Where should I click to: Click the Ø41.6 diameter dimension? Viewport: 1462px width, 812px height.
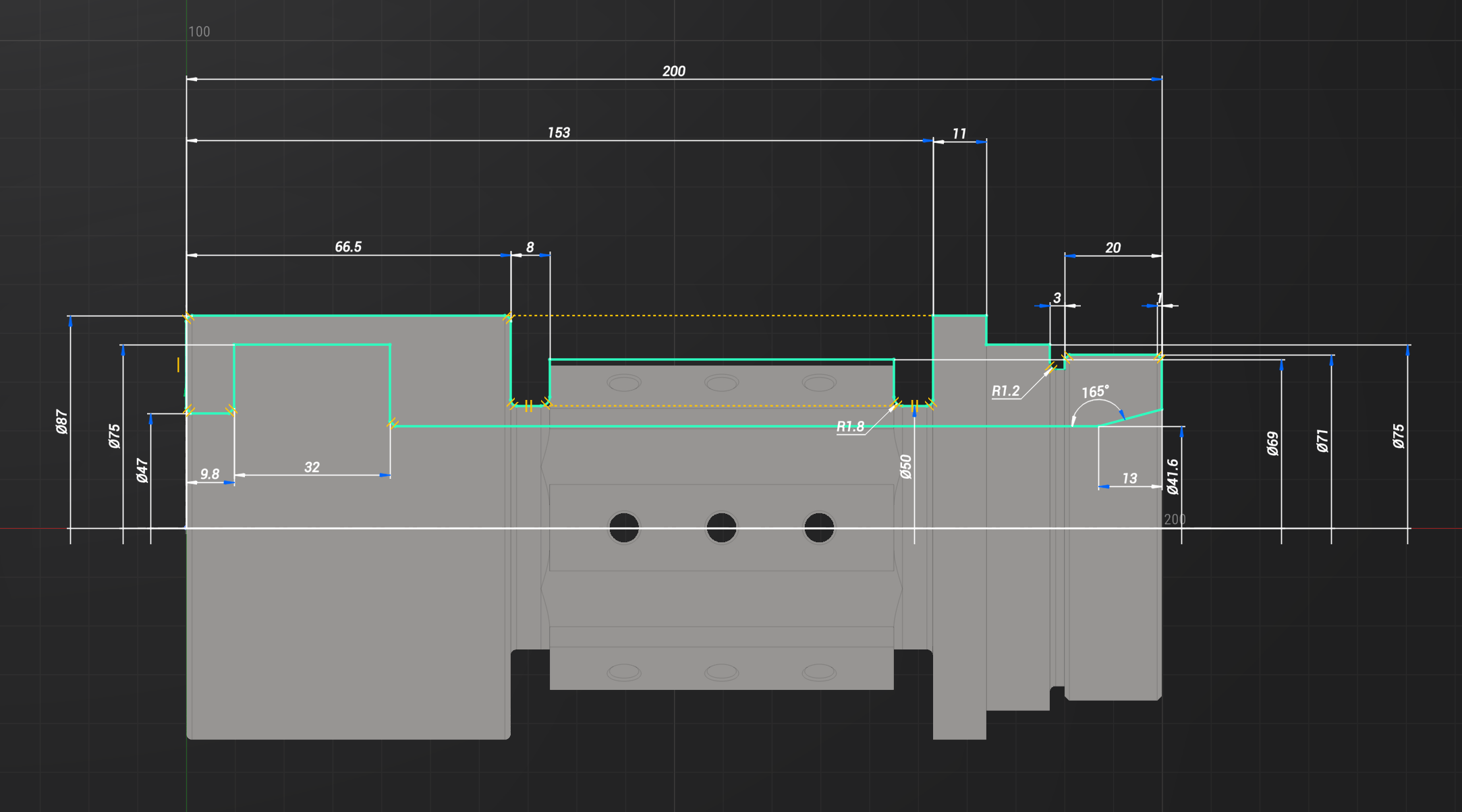1173,477
